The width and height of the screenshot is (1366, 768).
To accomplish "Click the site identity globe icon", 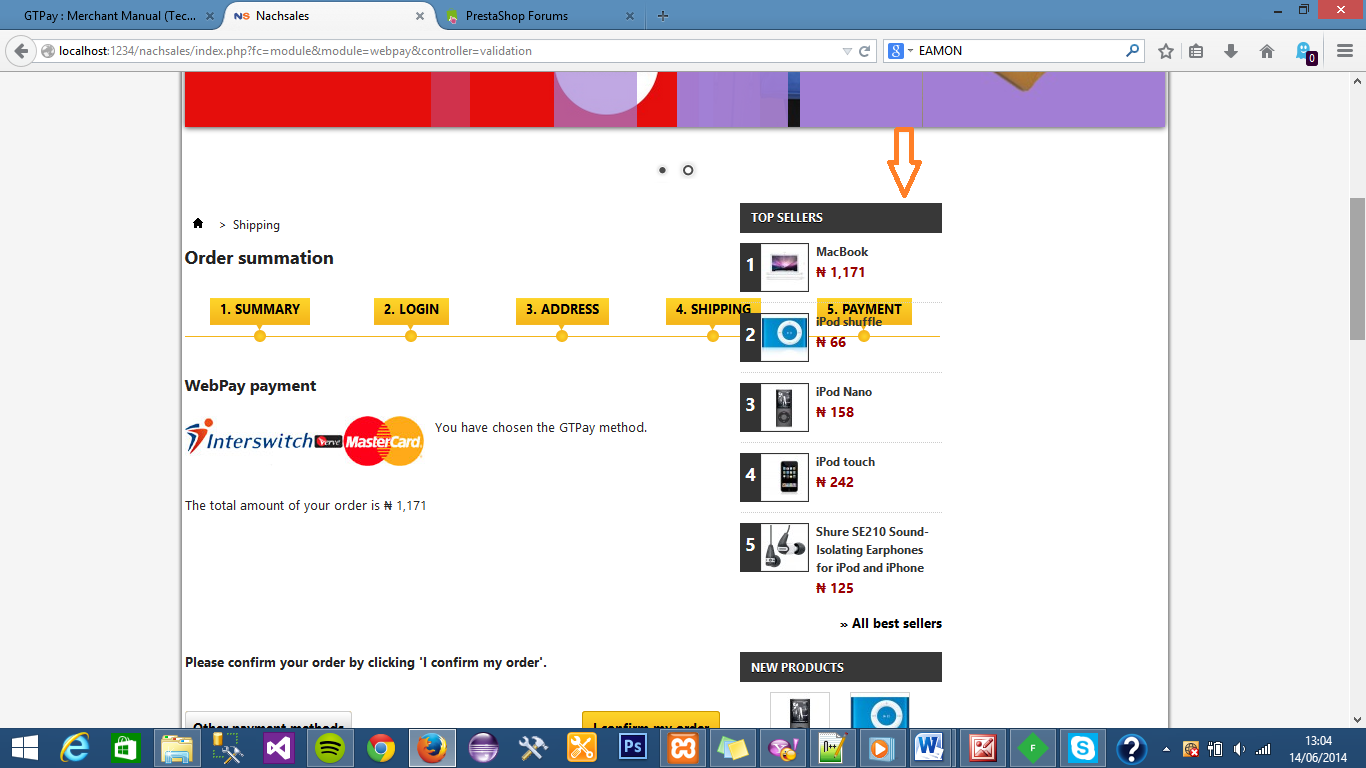I will pyautogui.click(x=47, y=51).
